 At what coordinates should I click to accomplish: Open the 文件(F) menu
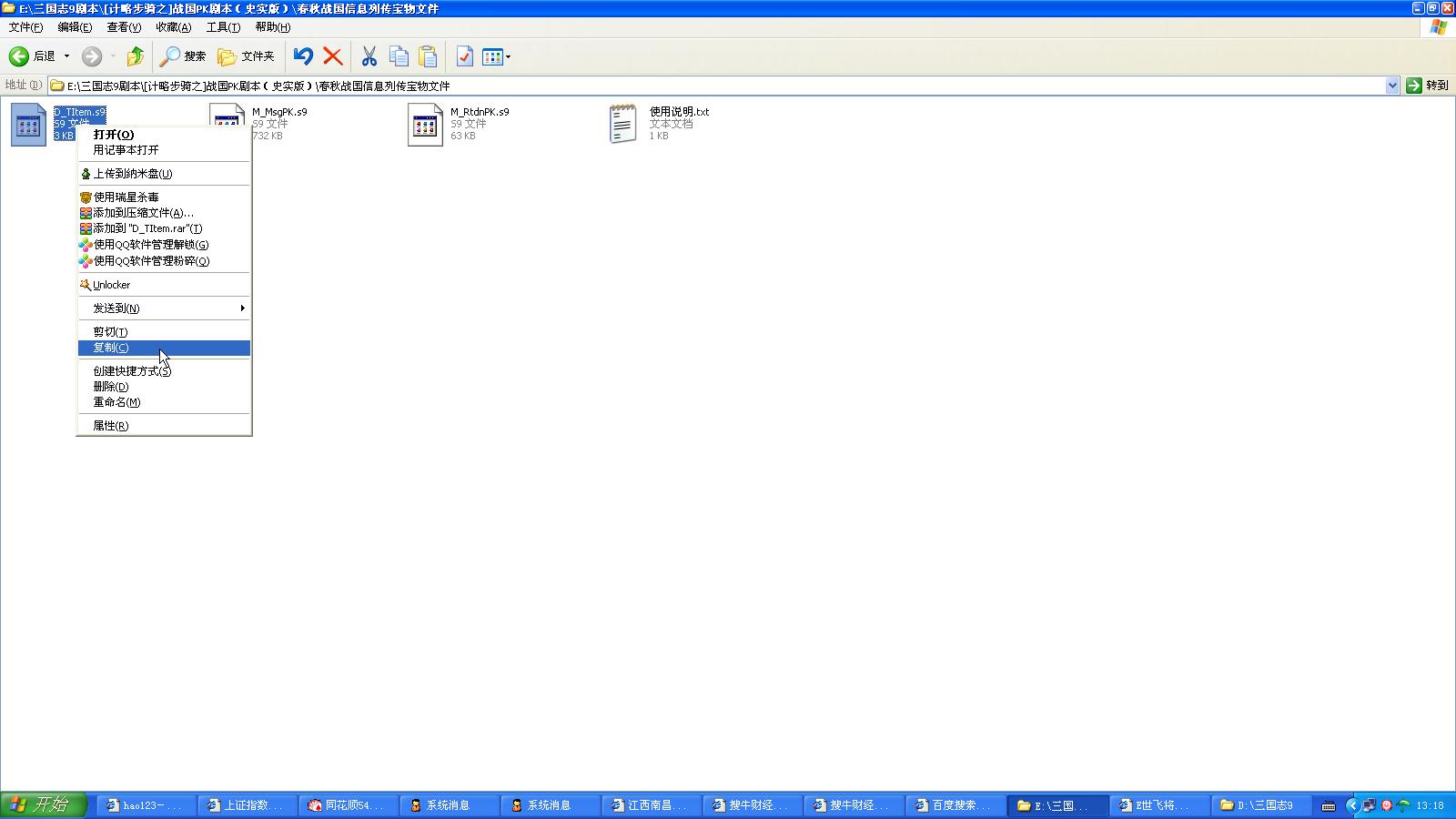25,27
